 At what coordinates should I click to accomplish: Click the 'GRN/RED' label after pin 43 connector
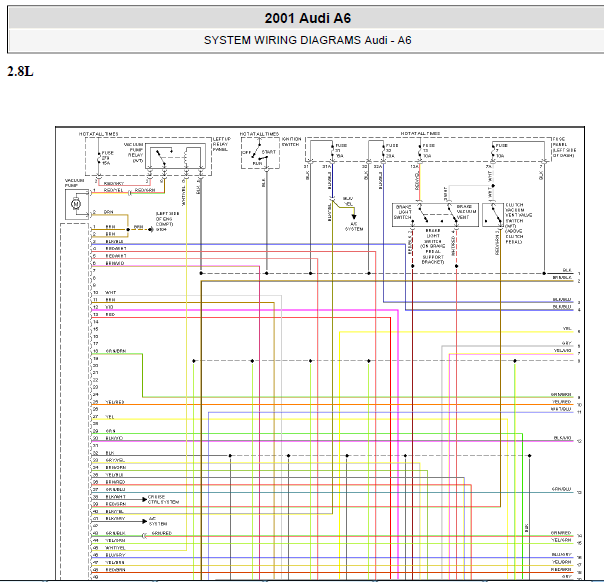click(162, 533)
